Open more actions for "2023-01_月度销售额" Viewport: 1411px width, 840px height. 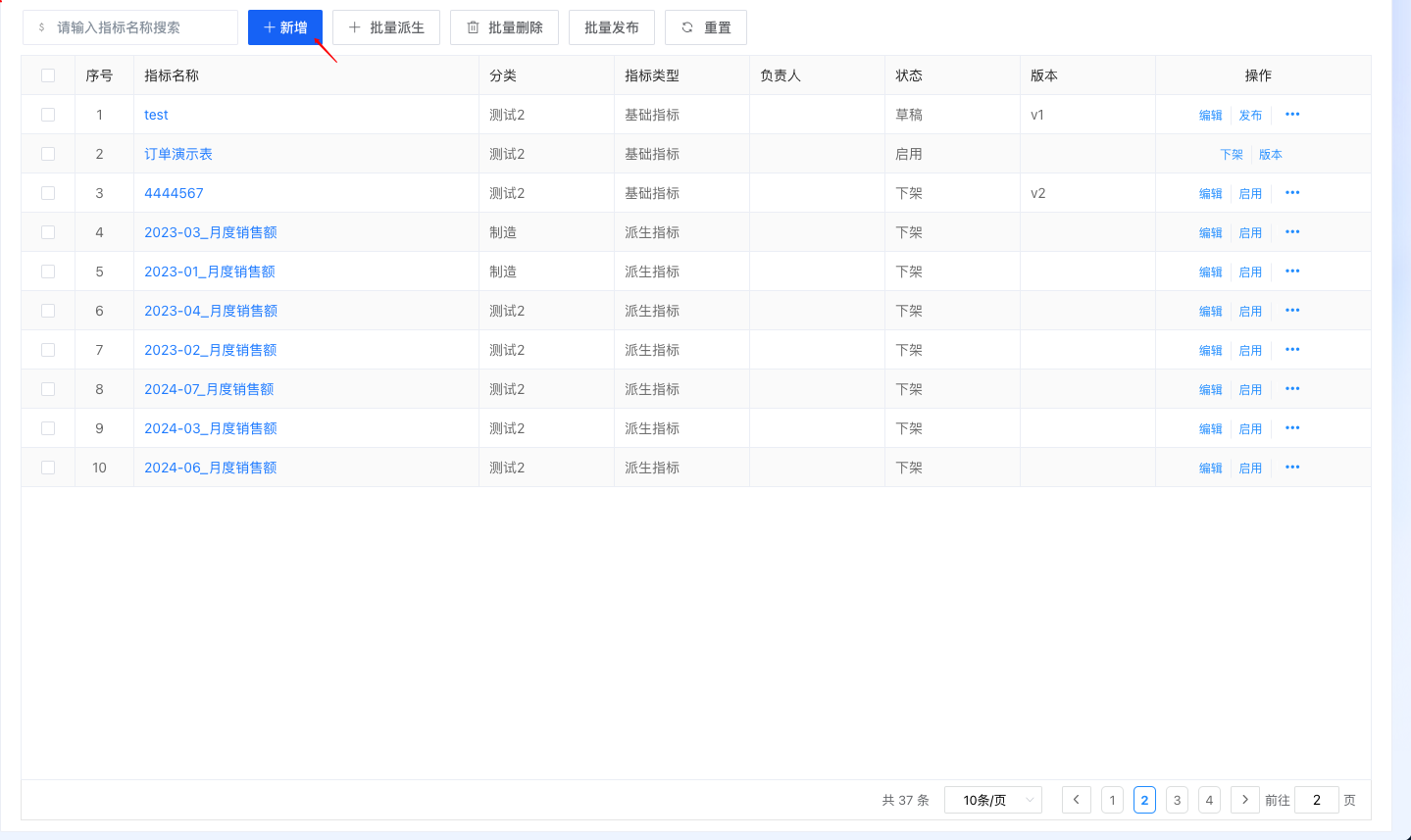[x=1291, y=271]
